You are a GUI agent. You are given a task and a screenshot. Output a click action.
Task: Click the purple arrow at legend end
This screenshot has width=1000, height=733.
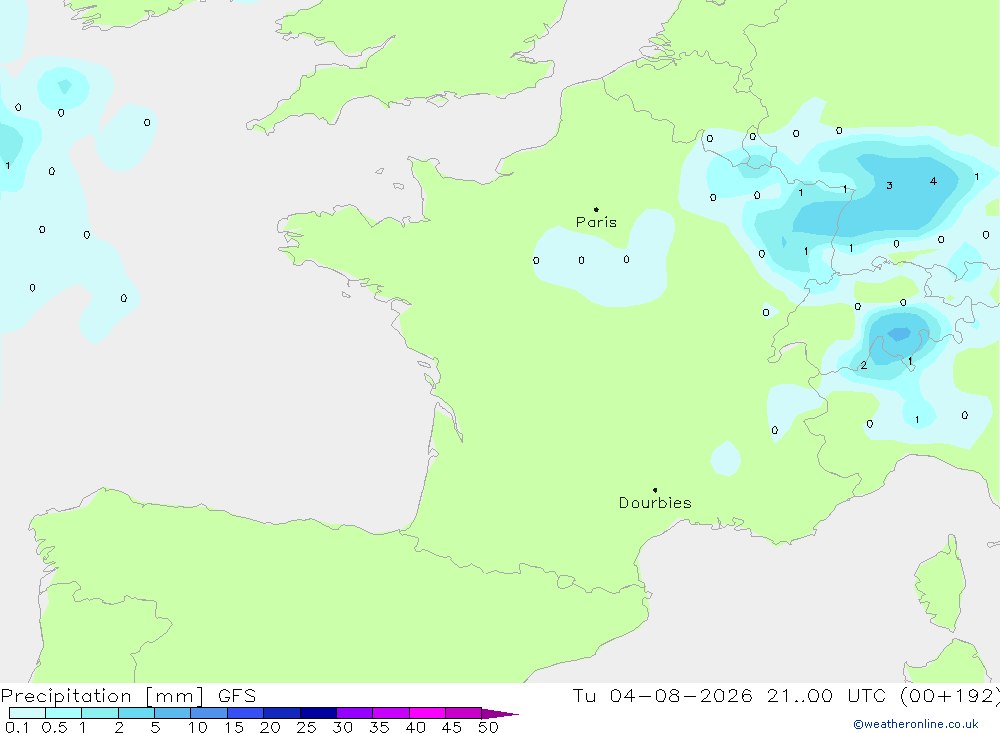[499, 713]
